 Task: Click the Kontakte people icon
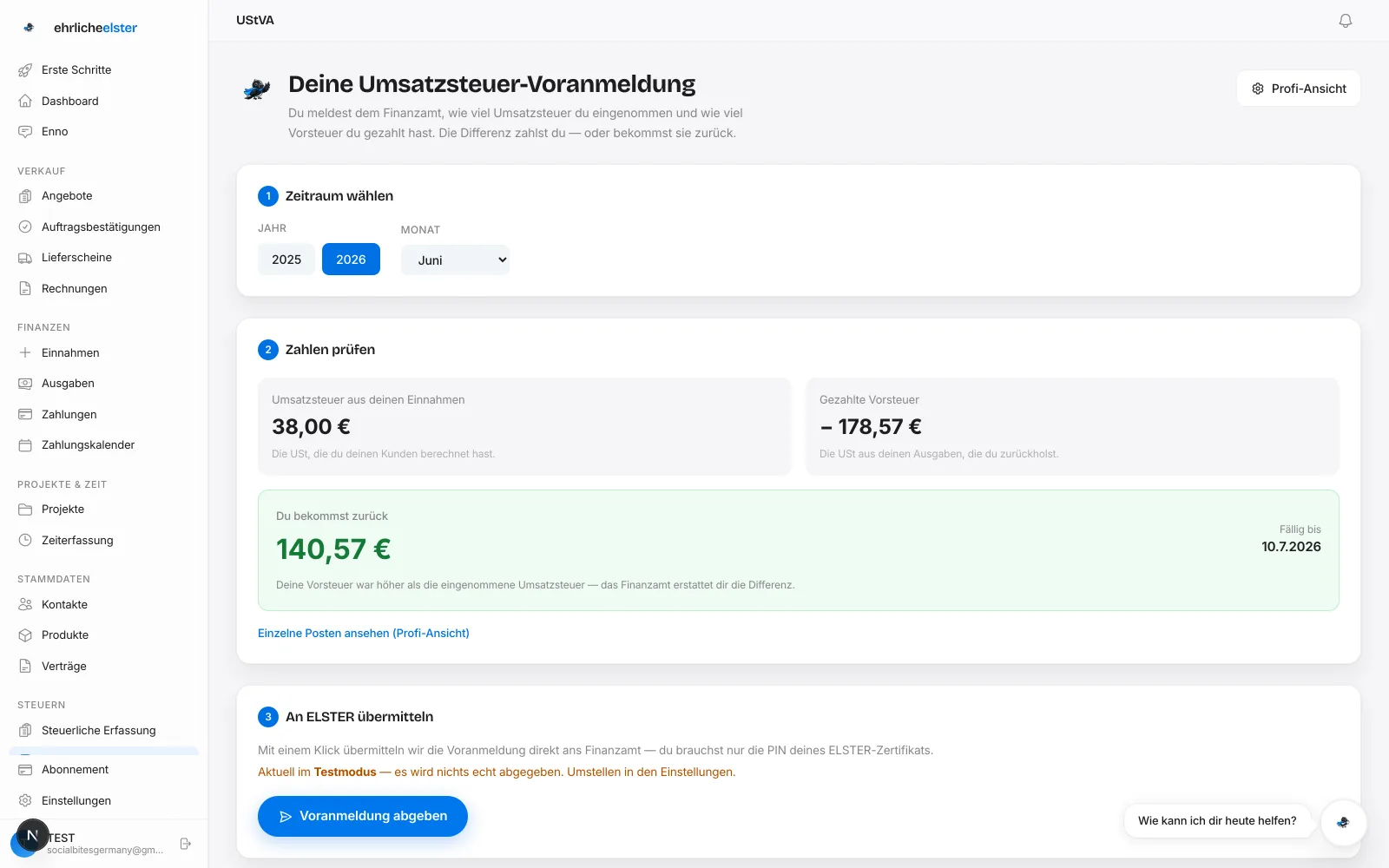tap(25, 604)
